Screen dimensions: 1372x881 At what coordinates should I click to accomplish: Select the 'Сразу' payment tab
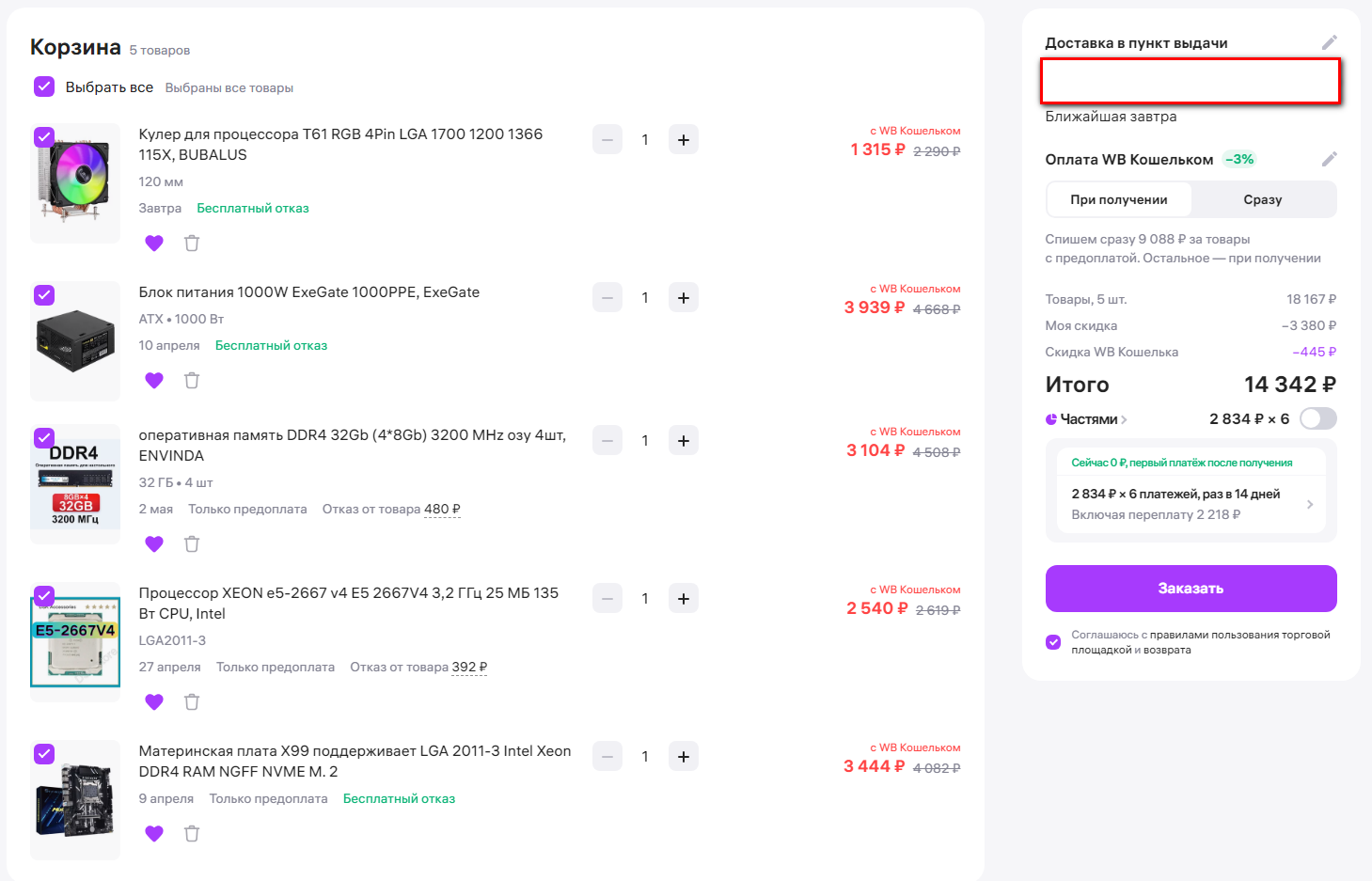pyautogui.click(x=1262, y=199)
